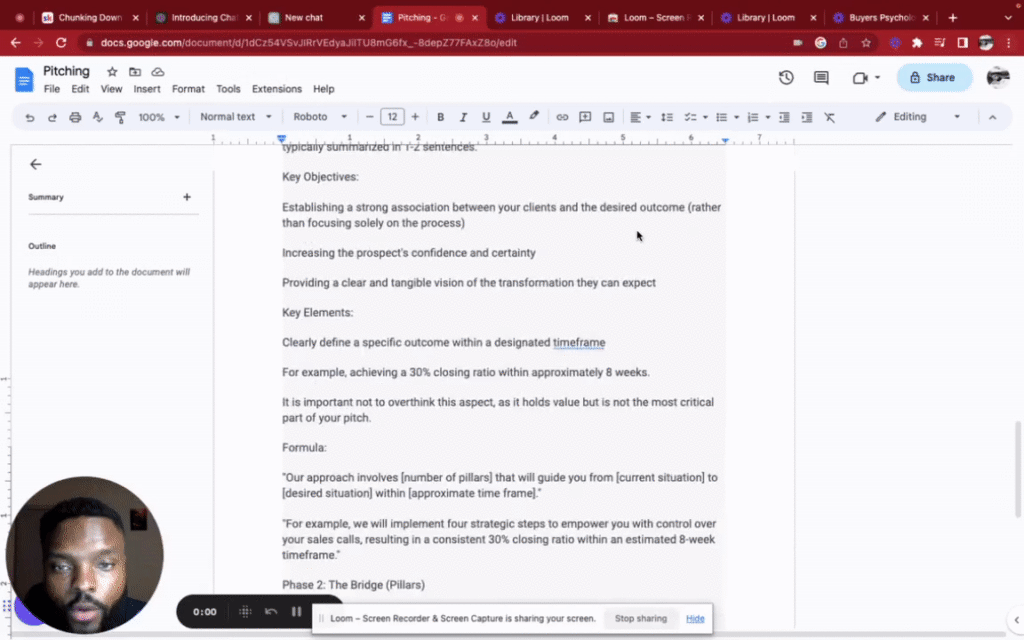Apply numbered list formatting
The width and height of the screenshot is (1024, 640).
(752, 118)
